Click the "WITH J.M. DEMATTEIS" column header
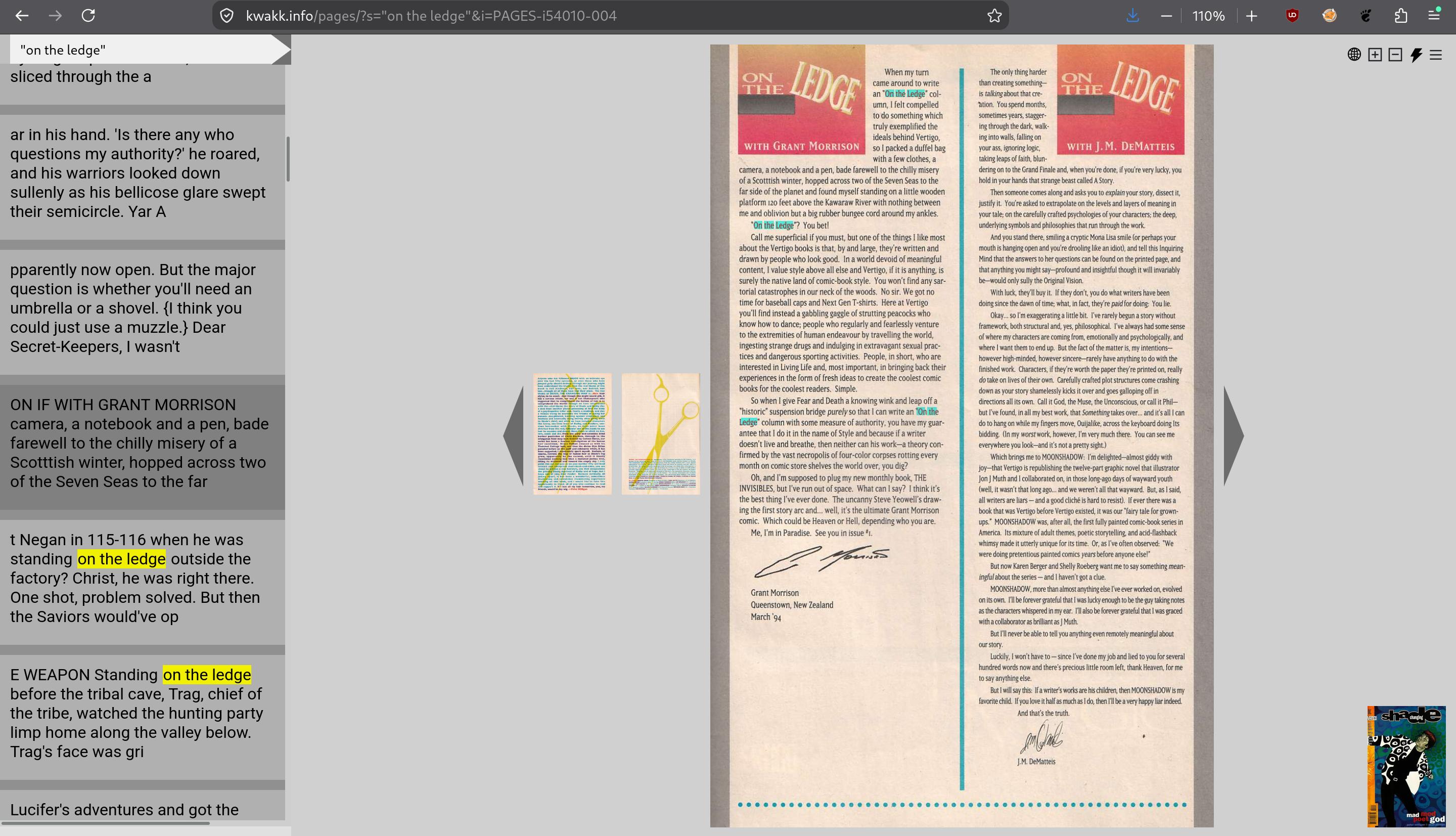 pyautogui.click(x=1121, y=147)
